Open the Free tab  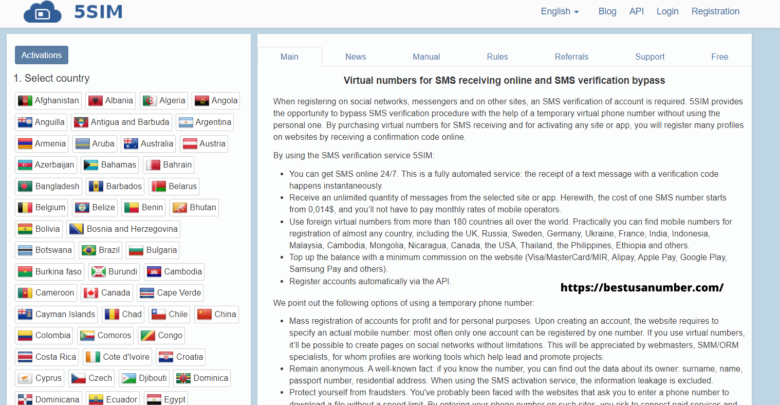(x=720, y=57)
